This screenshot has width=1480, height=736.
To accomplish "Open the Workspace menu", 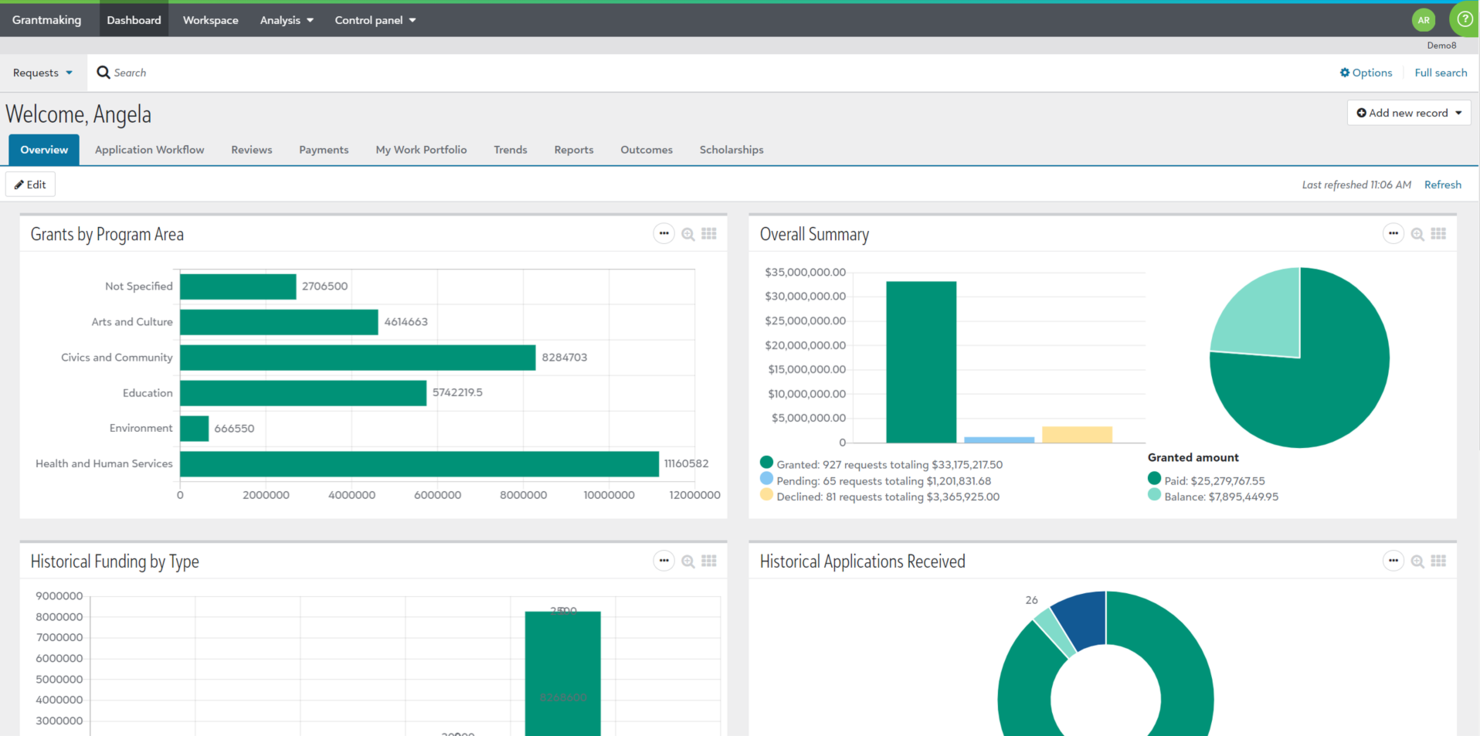I will click(x=210, y=19).
